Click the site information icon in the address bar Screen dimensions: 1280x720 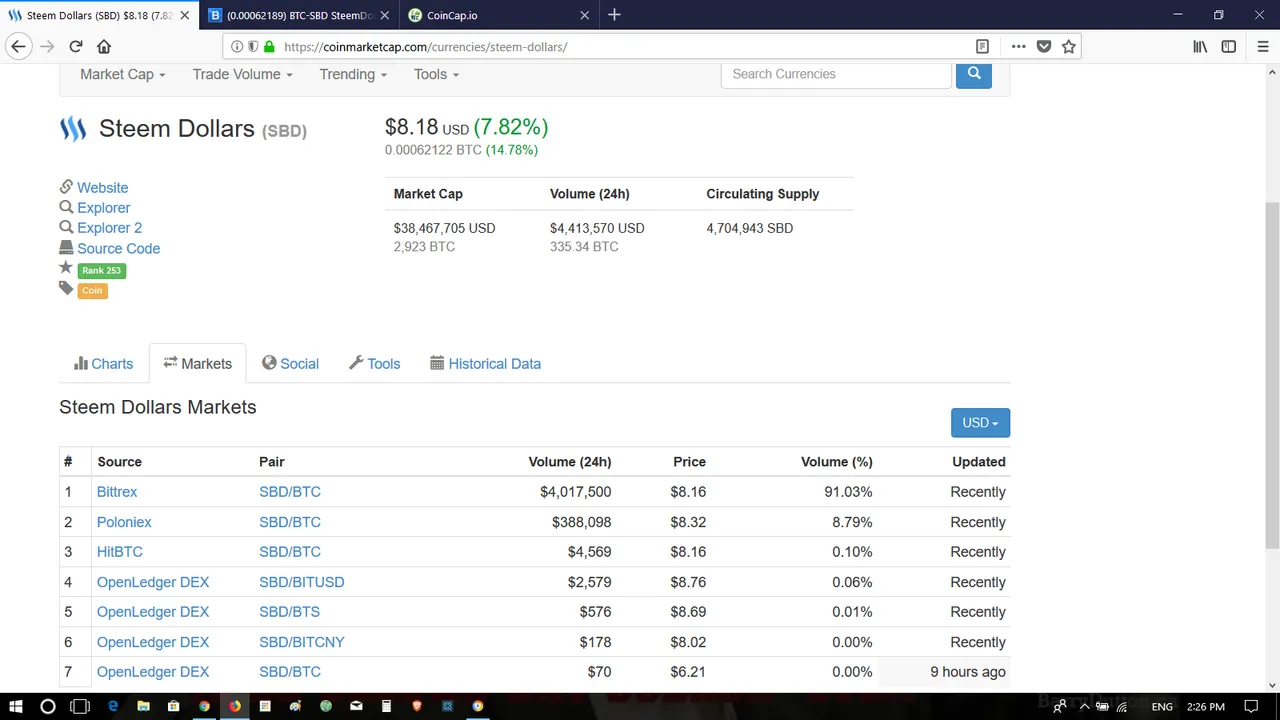pos(237,46)
